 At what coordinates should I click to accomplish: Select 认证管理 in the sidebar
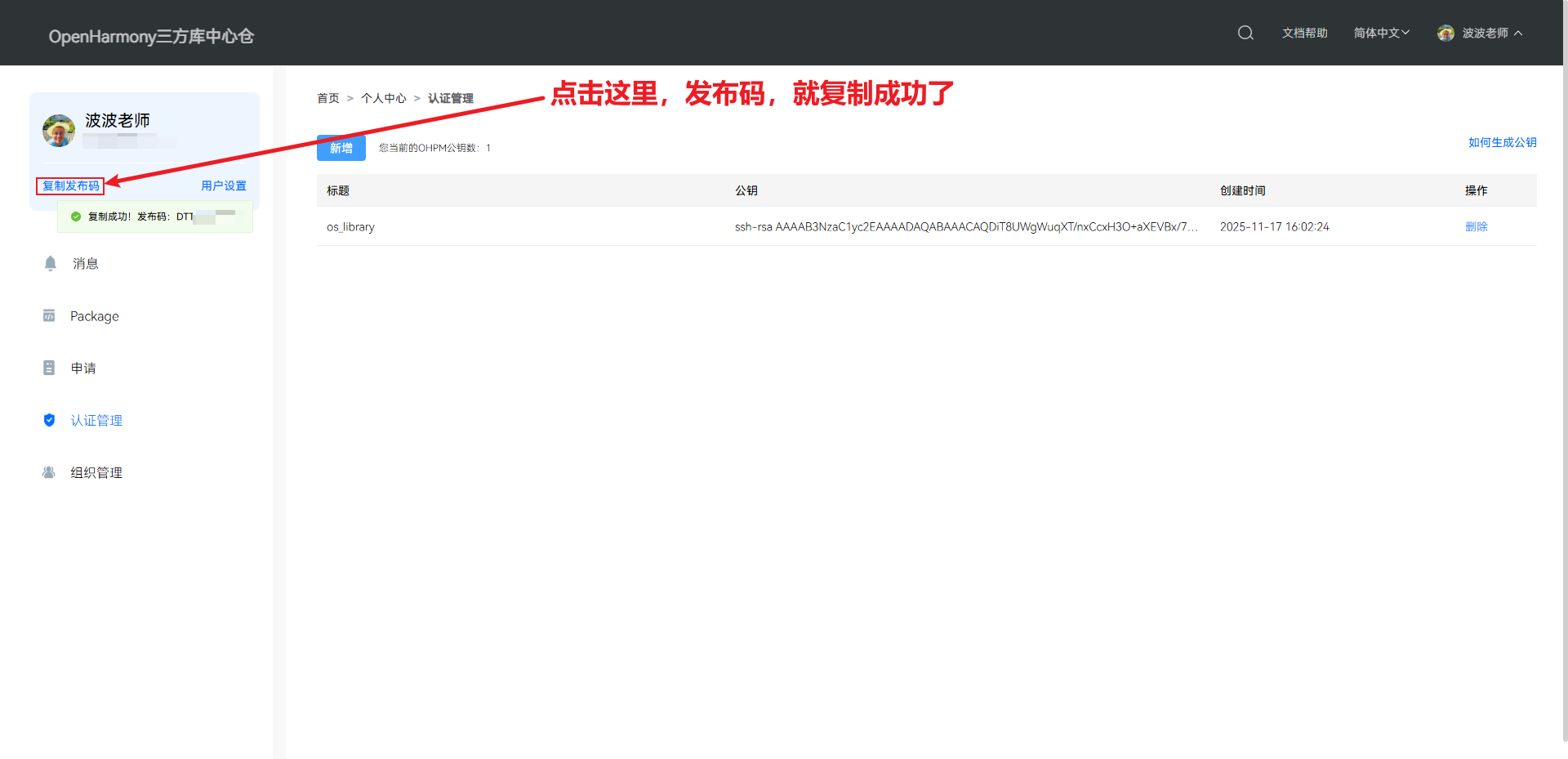[96, 421]
